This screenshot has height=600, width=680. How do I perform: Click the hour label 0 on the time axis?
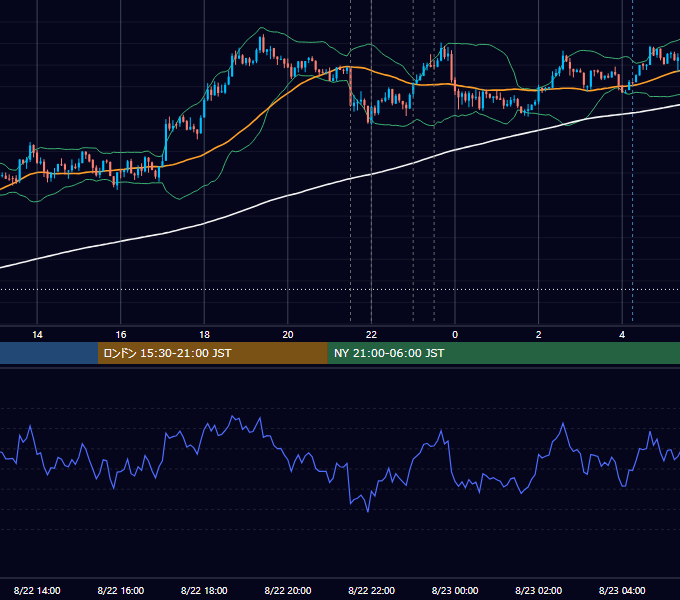pos(455,335)
